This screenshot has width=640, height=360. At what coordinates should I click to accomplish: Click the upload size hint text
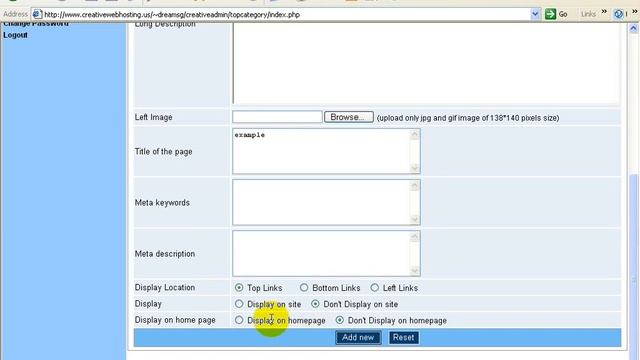(468, 118)
